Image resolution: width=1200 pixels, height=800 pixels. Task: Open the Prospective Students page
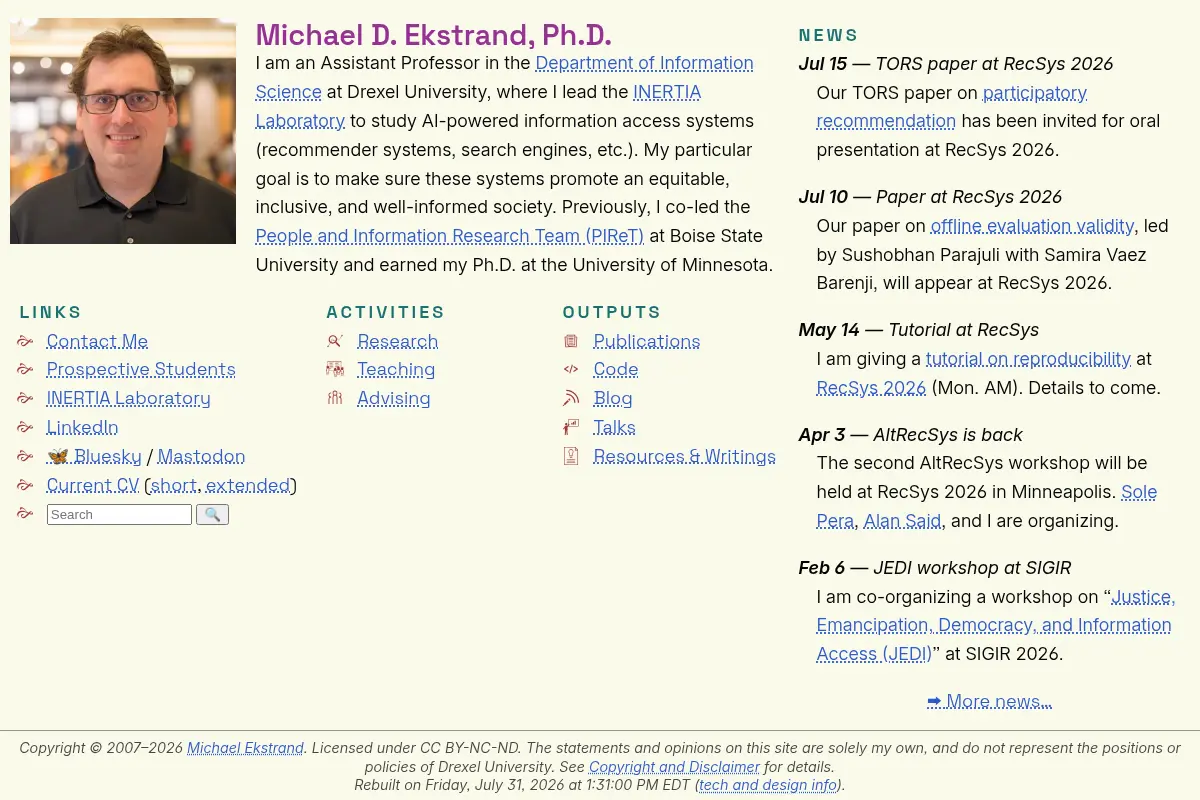coord(141,369)
